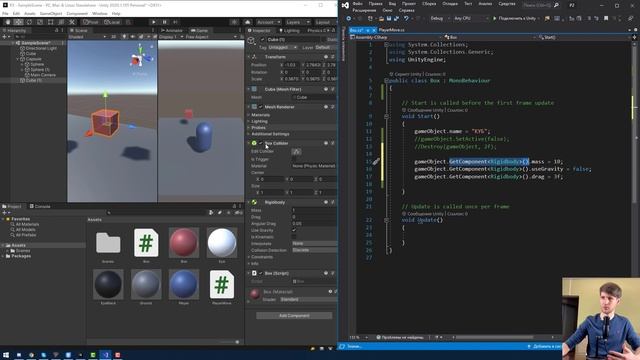Open the Shaded draw mode dropdown

point(88,37)
